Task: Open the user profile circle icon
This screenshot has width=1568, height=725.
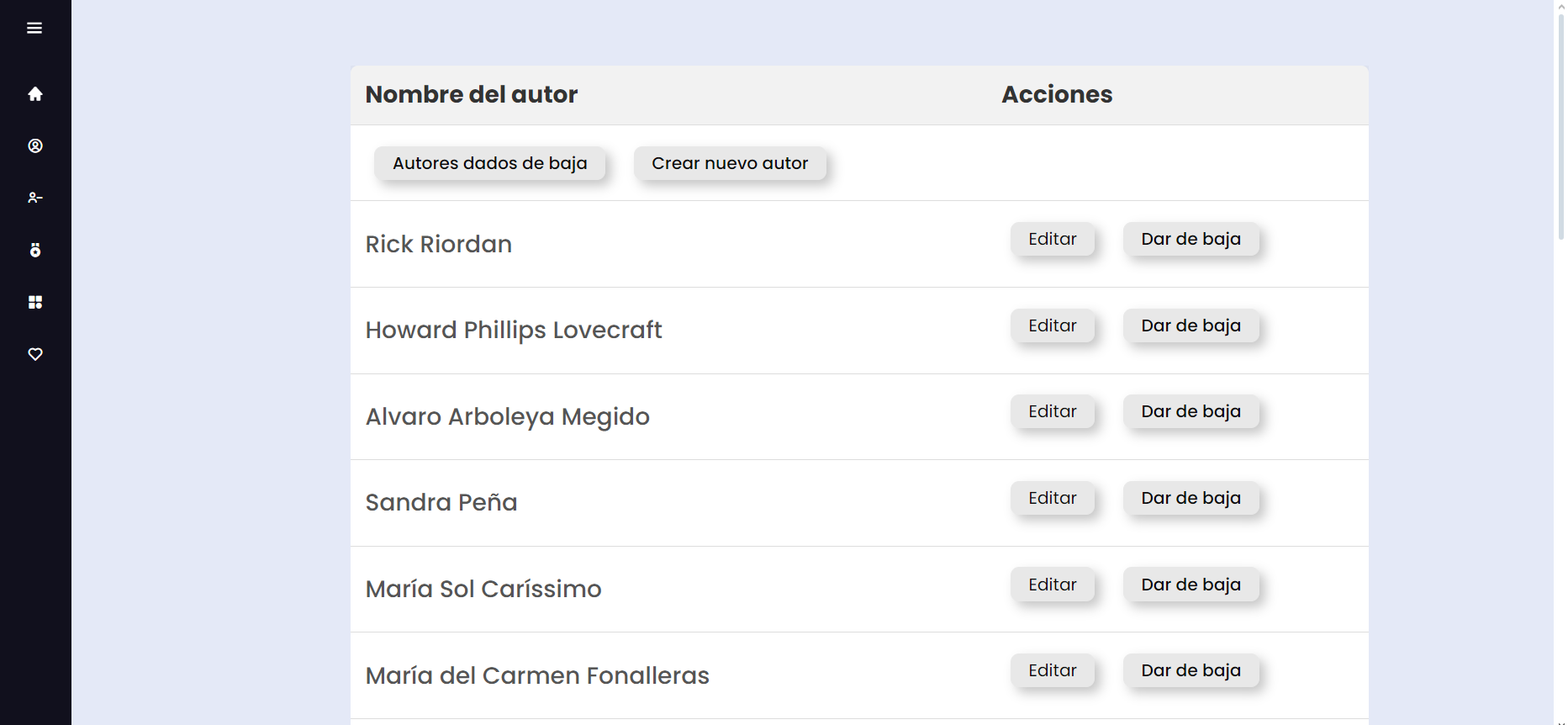Action: point(35,146)
